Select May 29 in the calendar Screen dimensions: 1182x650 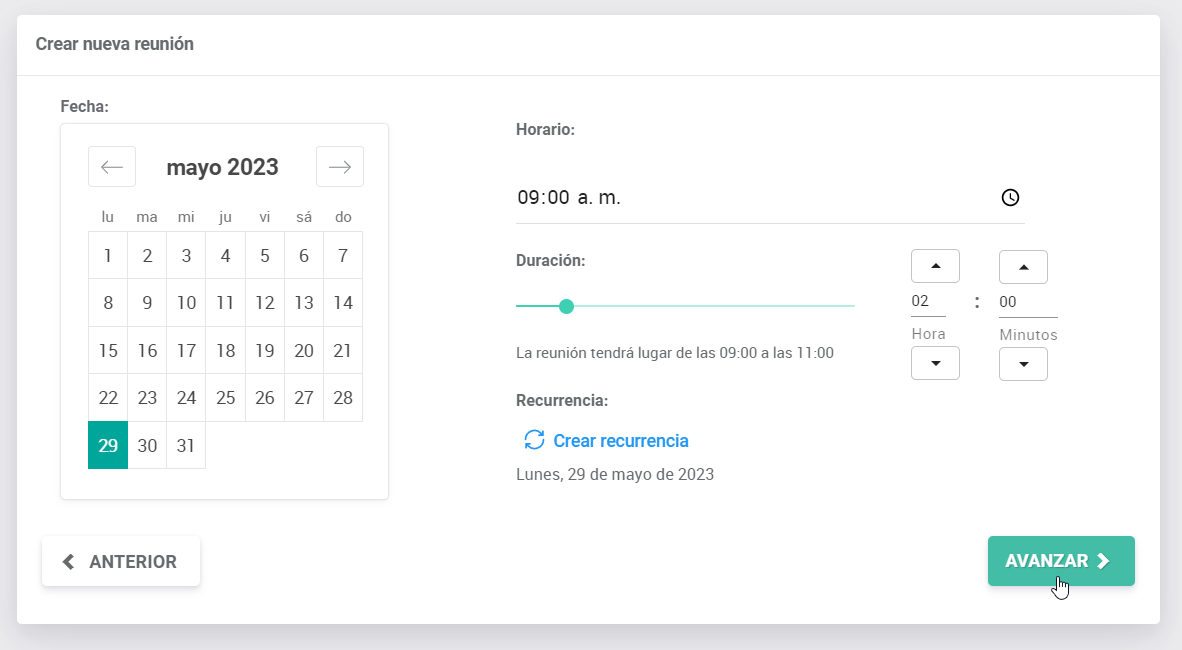click(x=108, y=445)
